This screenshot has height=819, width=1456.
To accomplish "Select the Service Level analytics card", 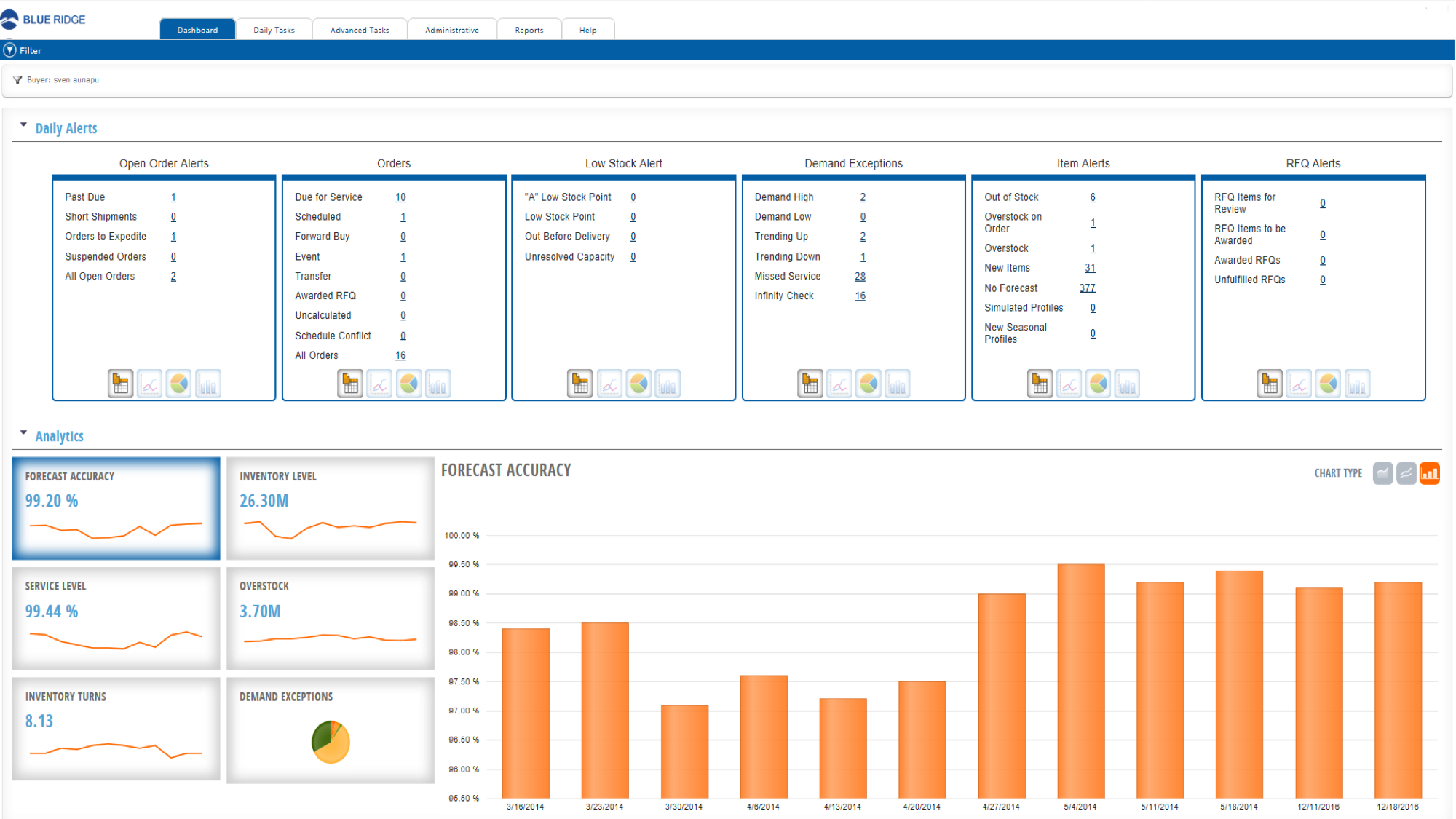I will 116,617.
